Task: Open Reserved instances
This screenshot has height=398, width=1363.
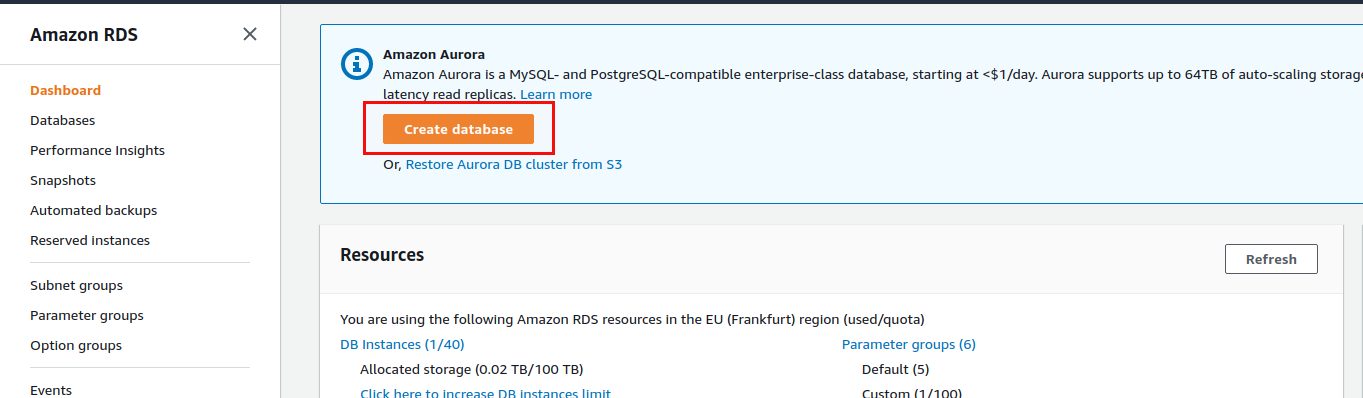Action: coord(90,240)
